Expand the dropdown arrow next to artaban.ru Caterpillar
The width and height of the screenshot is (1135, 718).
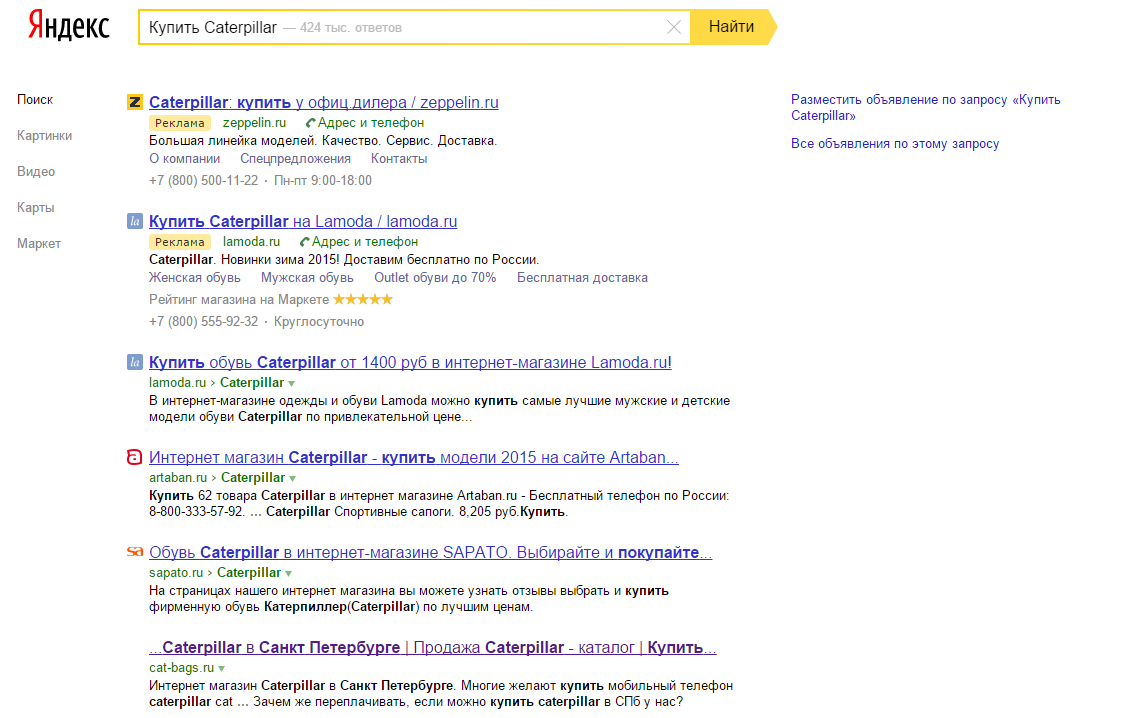(x=292, y=478)
